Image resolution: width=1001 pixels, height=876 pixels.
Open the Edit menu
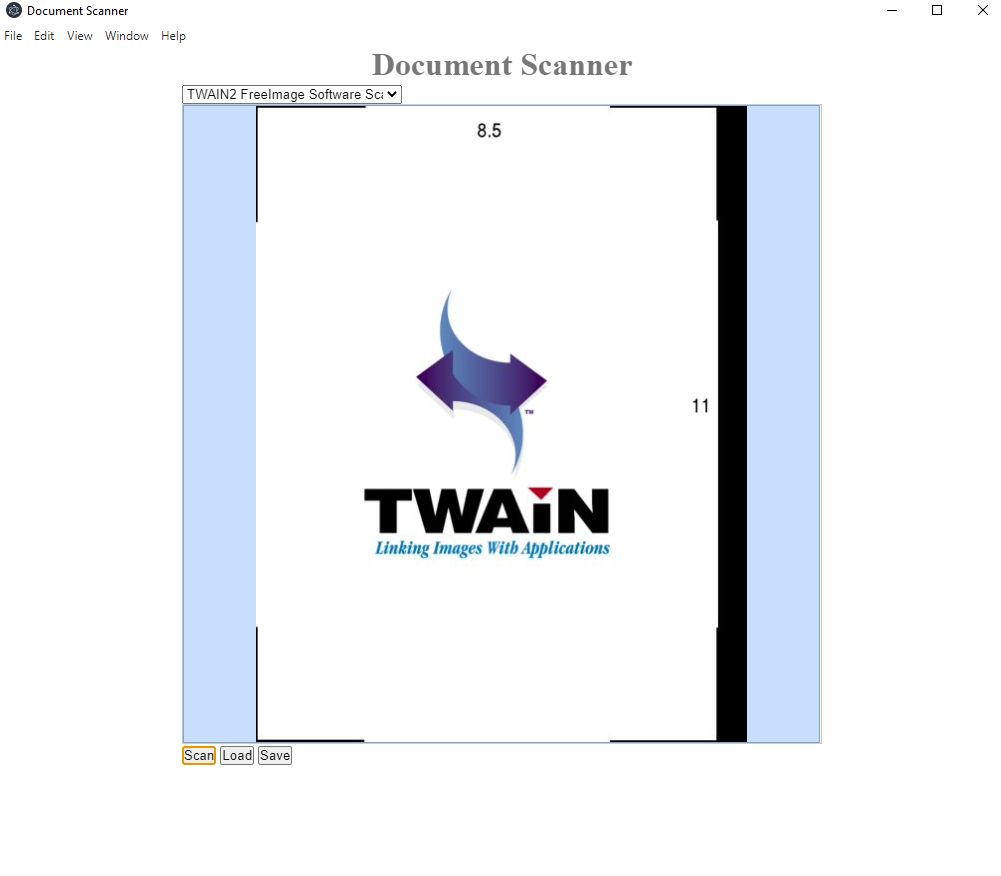[44, 36]
